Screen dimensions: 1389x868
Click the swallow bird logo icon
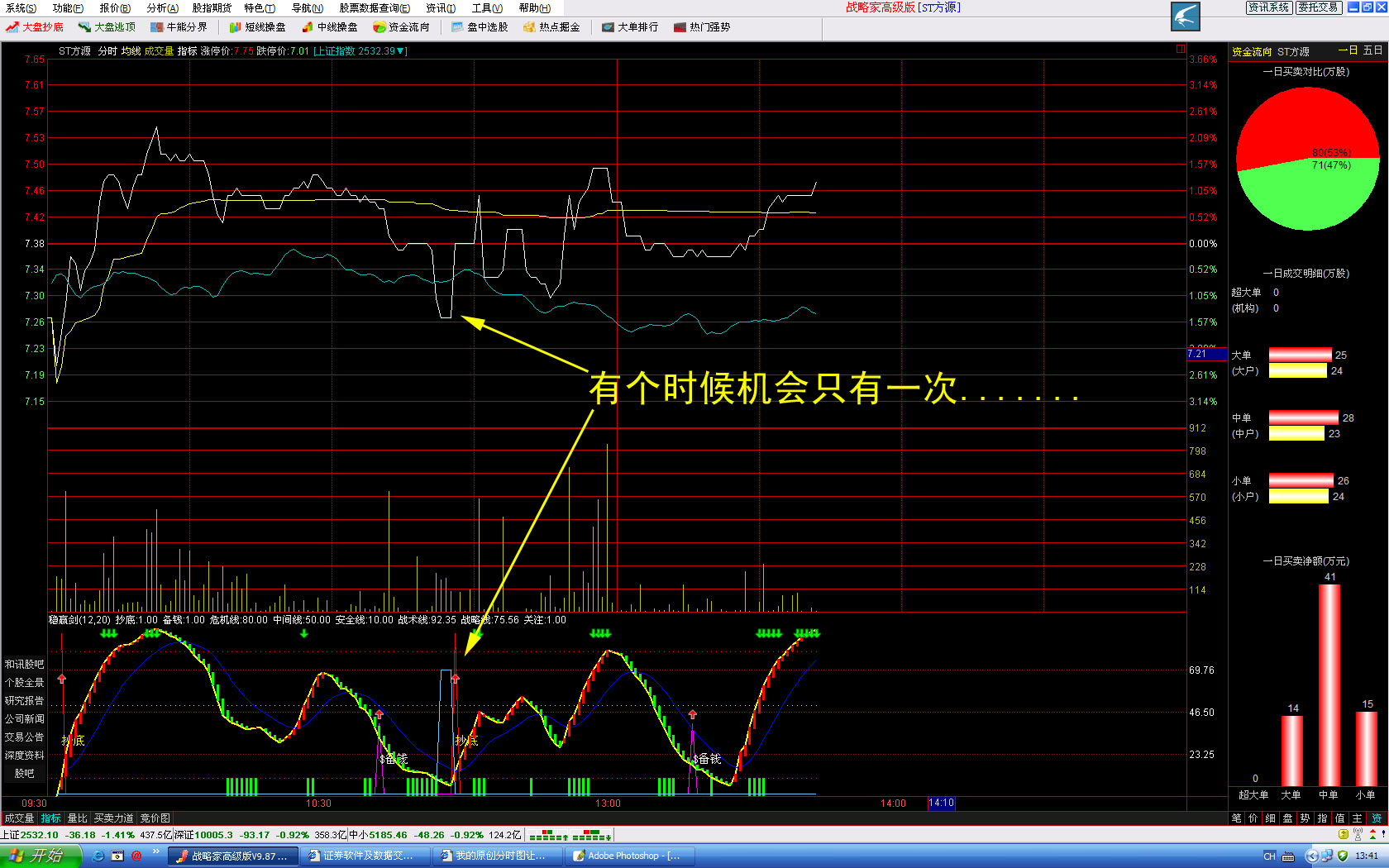point(1186,17)
